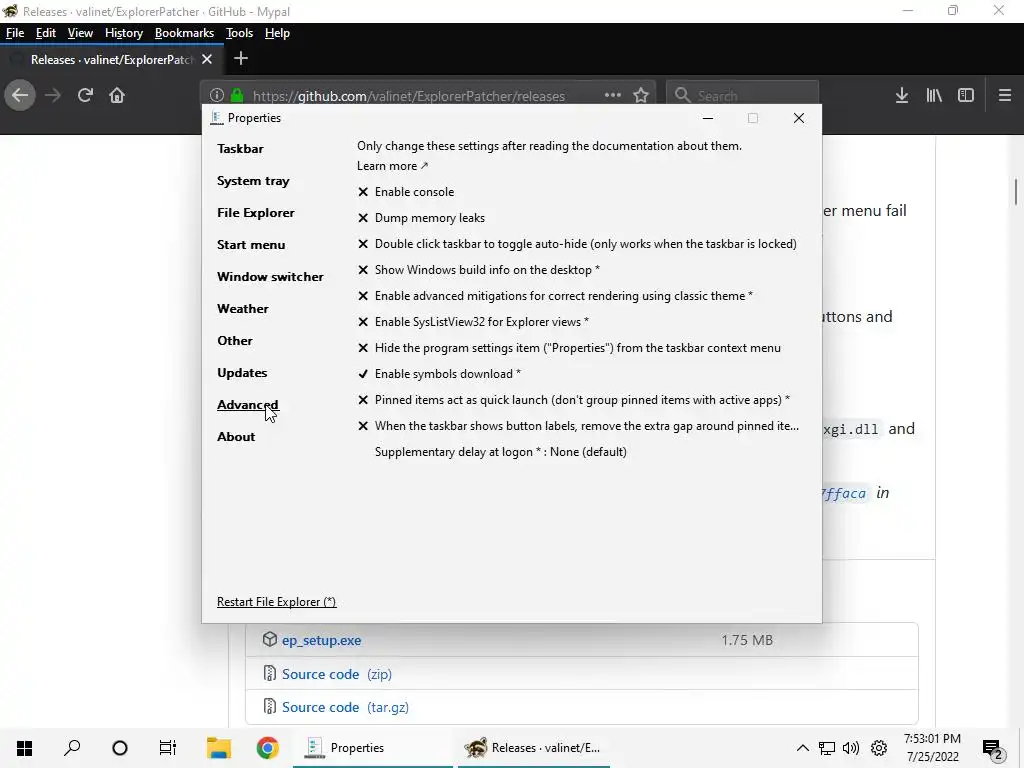This screenshot has width=1024, height=768.
Task: Enable SysListView32 for Explorer views
Action: (473, 322)
